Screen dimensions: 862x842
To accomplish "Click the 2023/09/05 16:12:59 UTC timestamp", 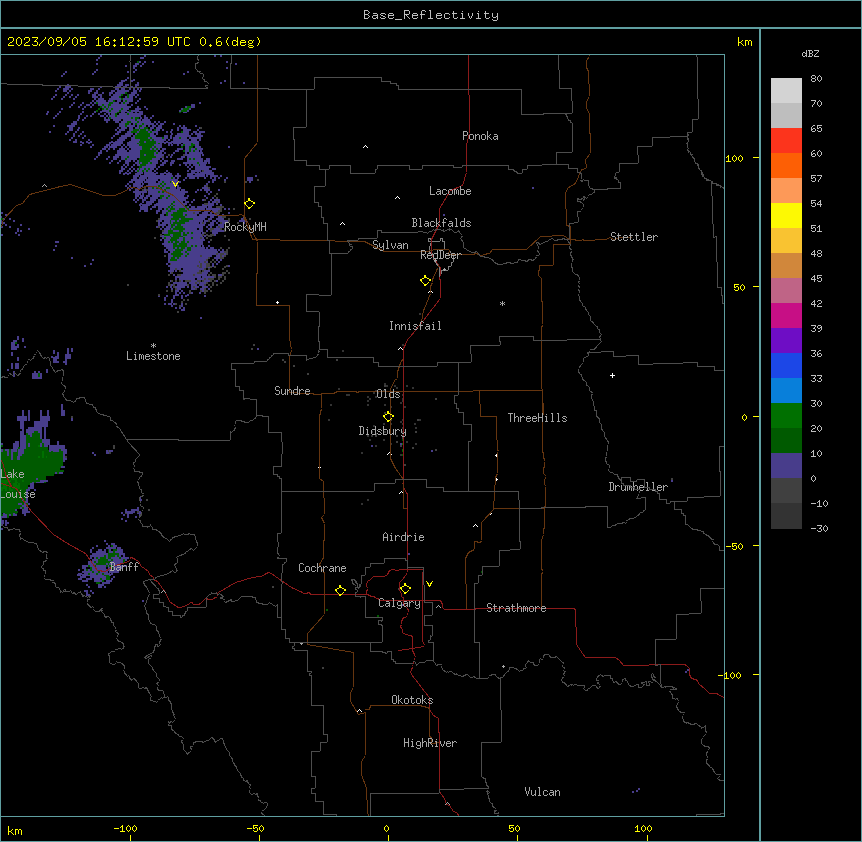I will 99,42.
